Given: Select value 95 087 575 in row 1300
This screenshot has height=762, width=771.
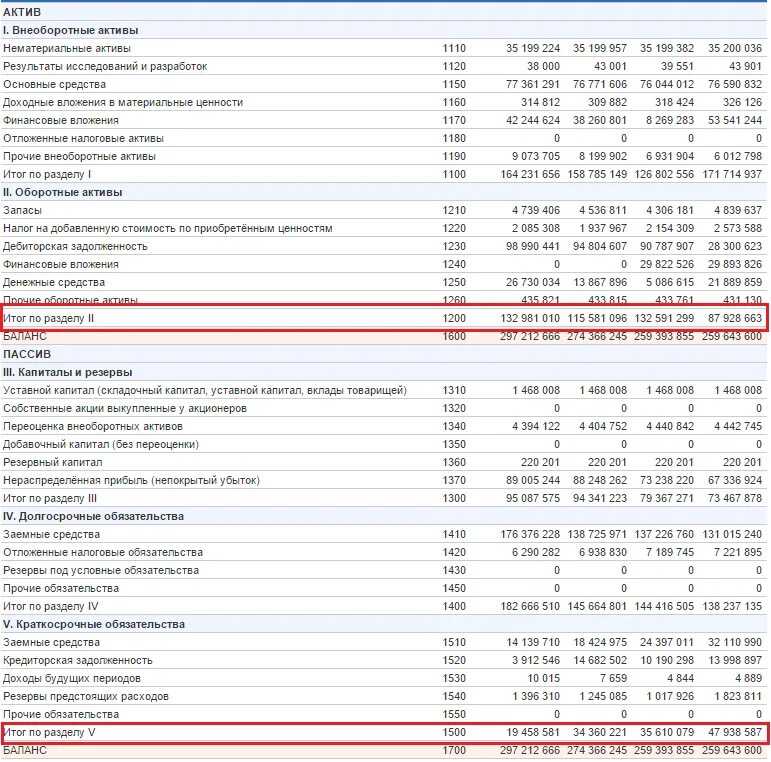Looking at the screenshot, I should 533,498.
